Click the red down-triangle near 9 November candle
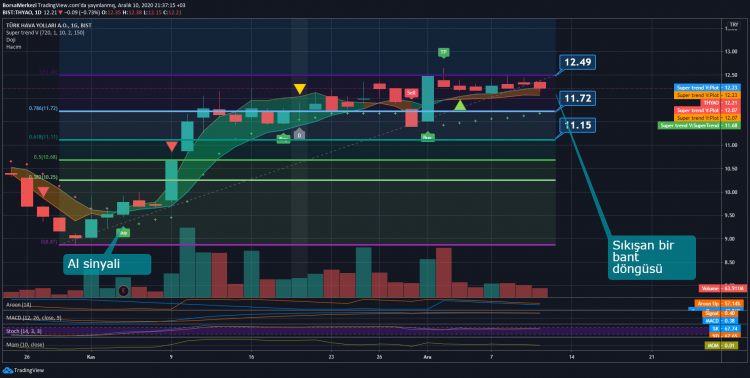This screenshot has width=750, height=378. (x=171, y=147)
